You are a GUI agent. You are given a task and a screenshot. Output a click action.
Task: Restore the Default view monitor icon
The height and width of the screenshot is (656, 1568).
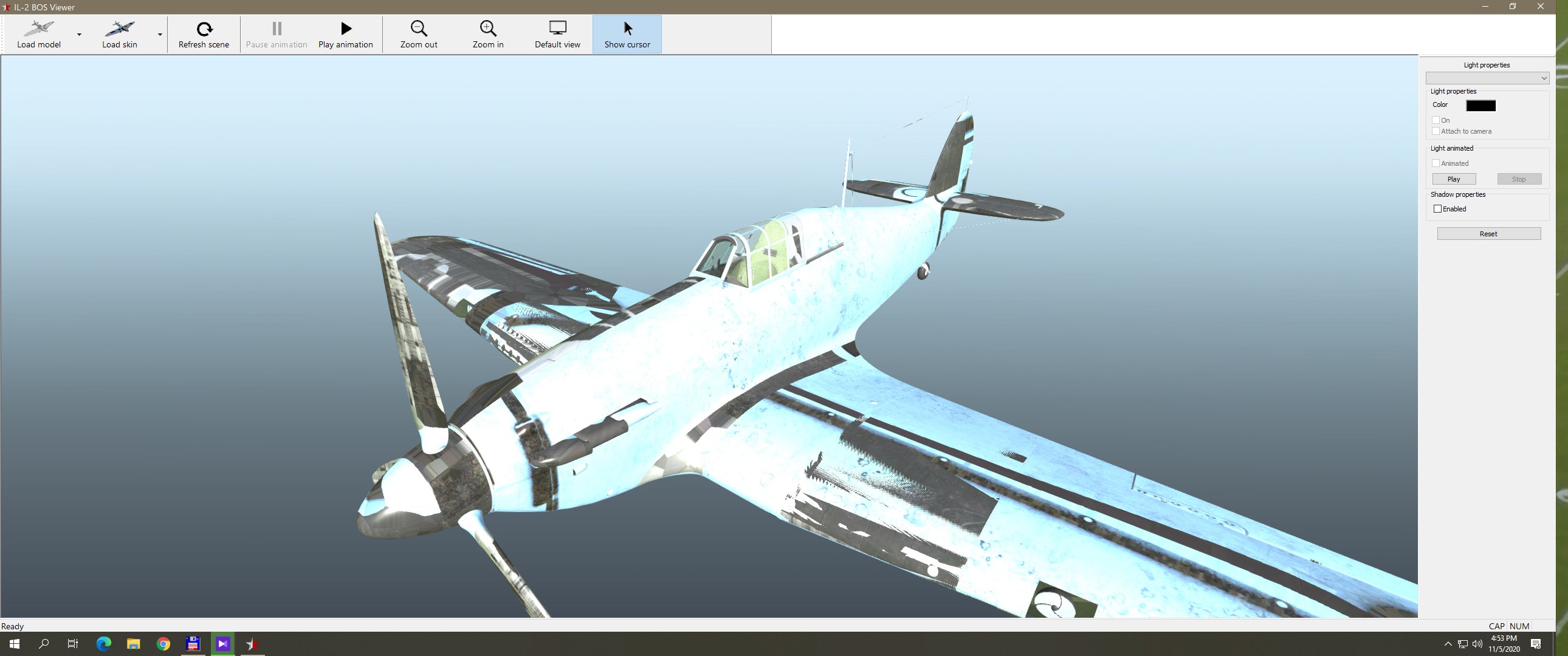point(557,28)
